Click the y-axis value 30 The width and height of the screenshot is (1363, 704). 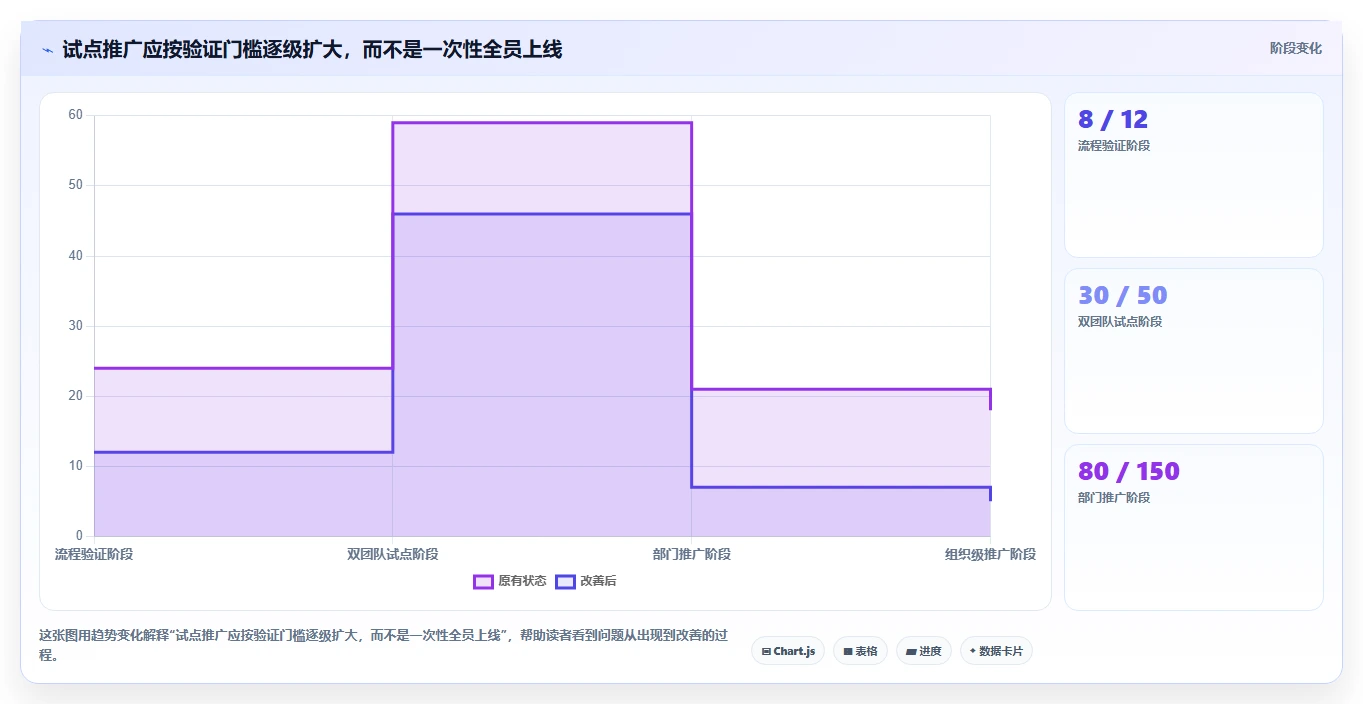click(75, 326)
